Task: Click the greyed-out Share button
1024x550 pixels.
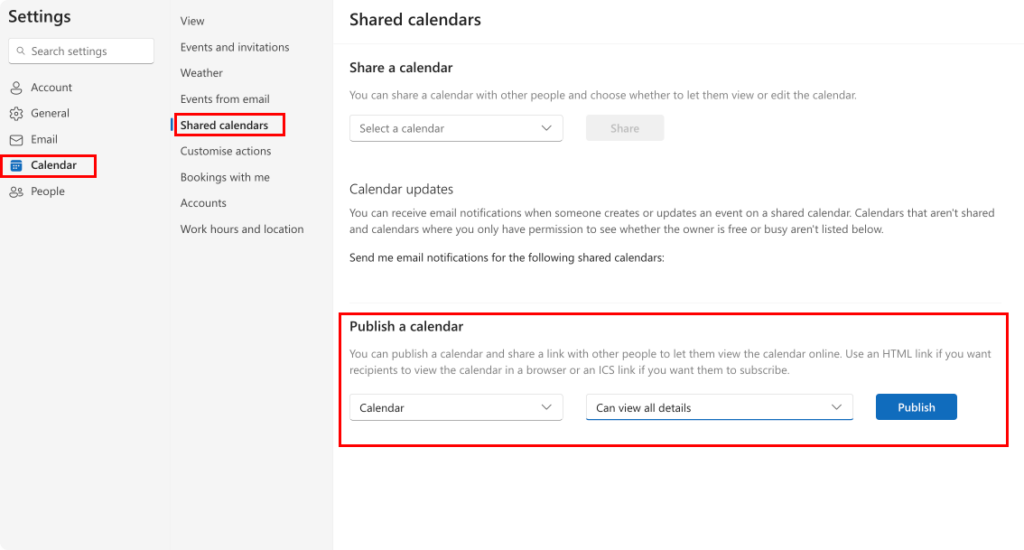Action: [x=624, y=128]
